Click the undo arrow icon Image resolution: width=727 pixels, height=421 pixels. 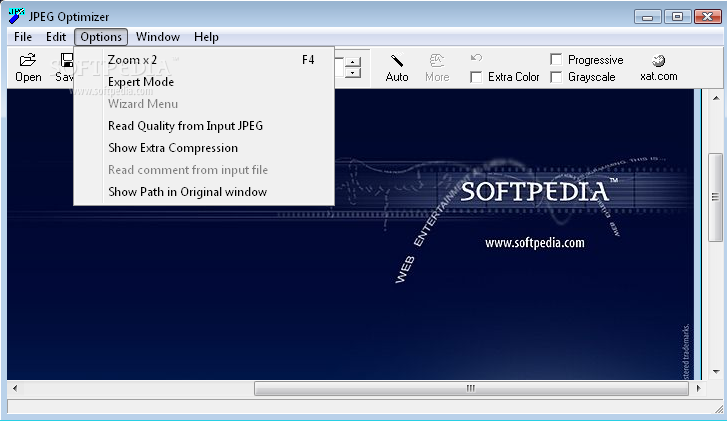coord(476,58)
